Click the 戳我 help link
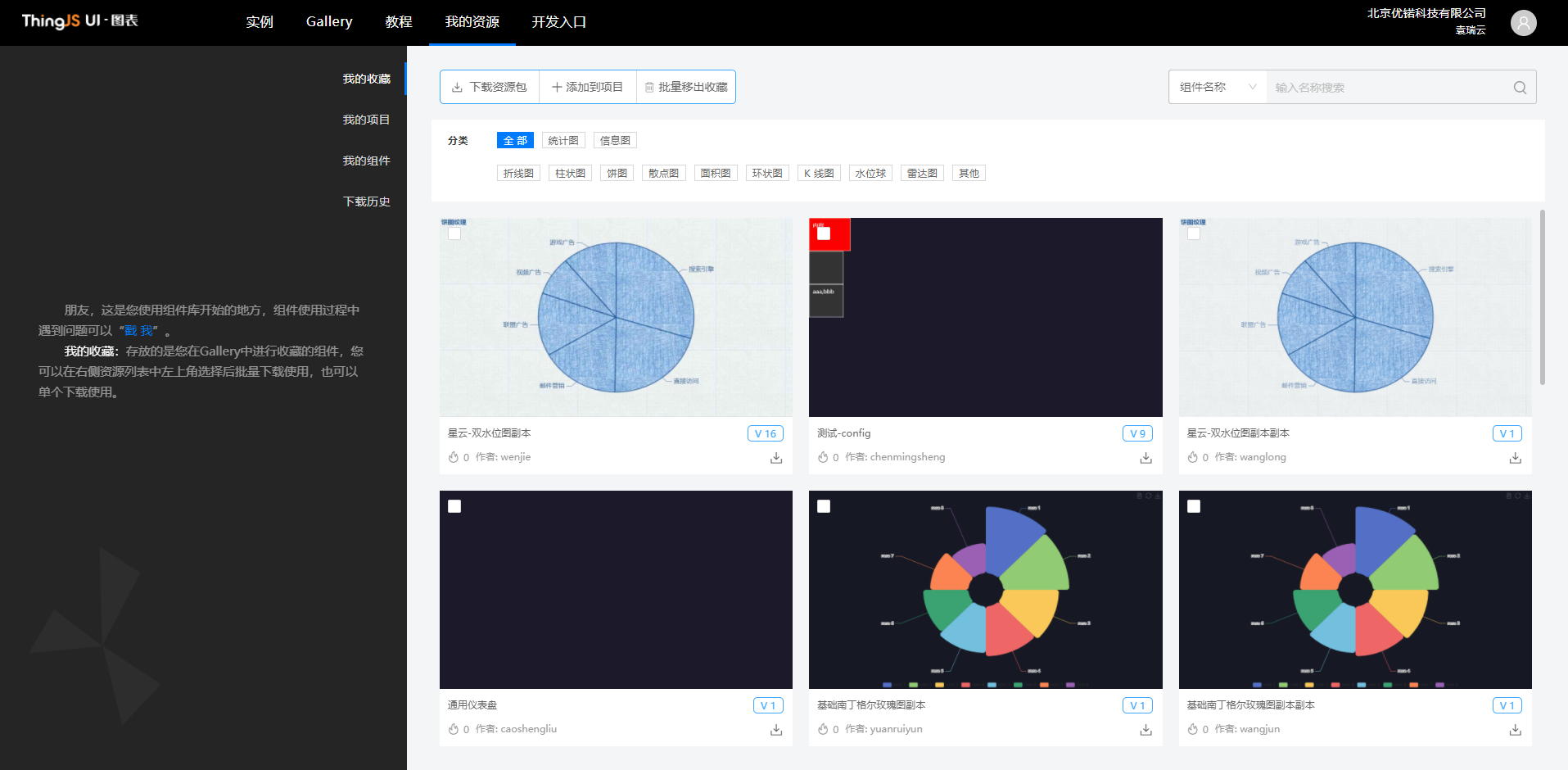Viewport: 1568px width, 770px height. (x=139, y=331)
